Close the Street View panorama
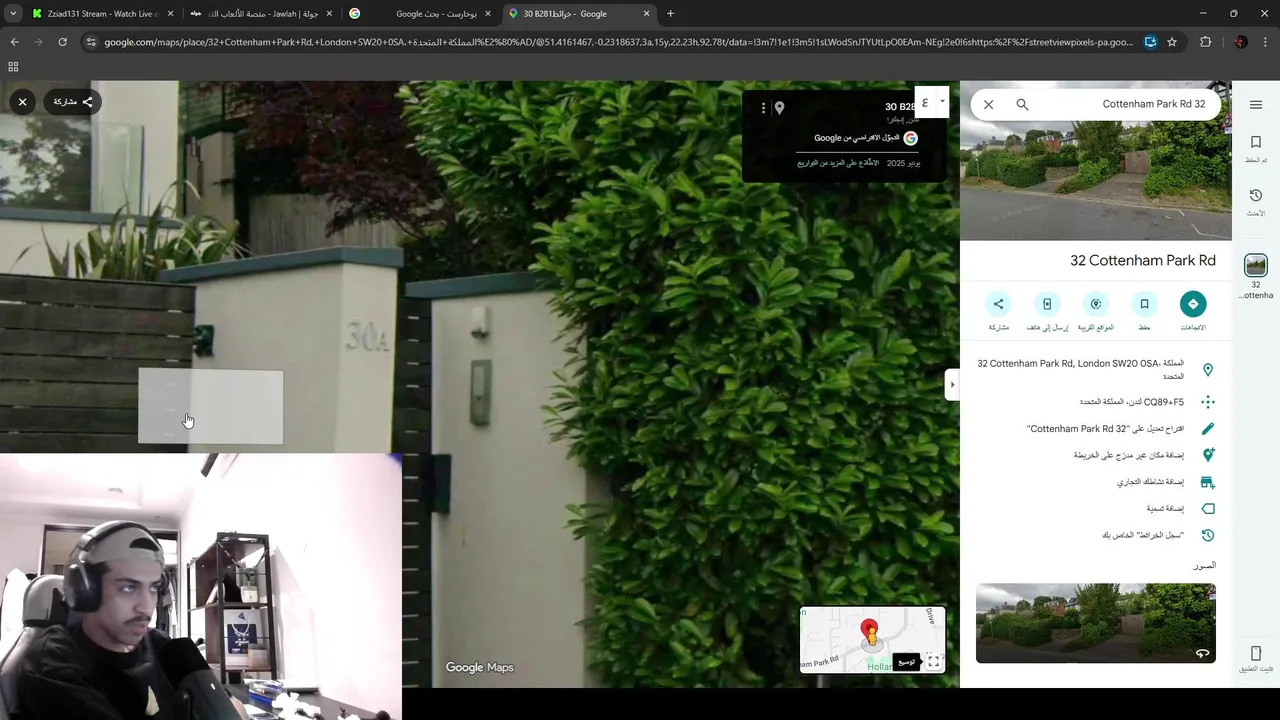 [x=22, y=101]
